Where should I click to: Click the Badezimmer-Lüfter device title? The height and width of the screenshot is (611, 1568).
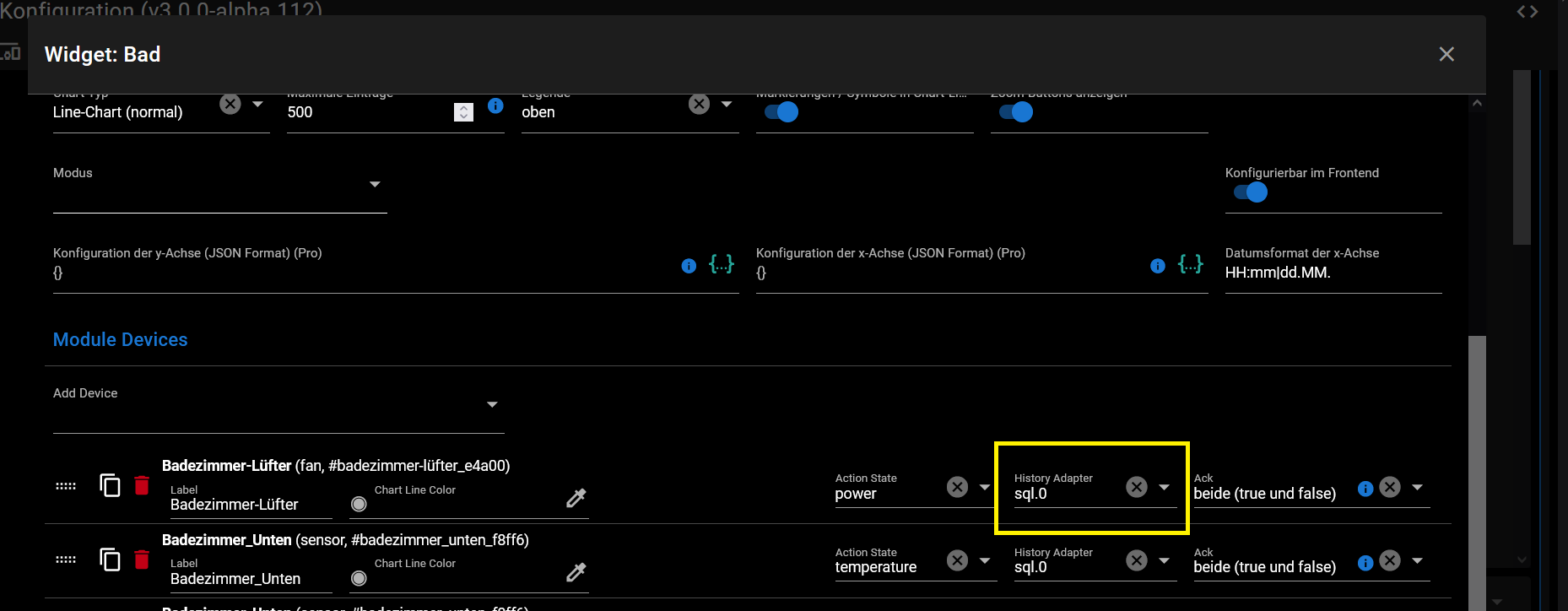[336, 466]
